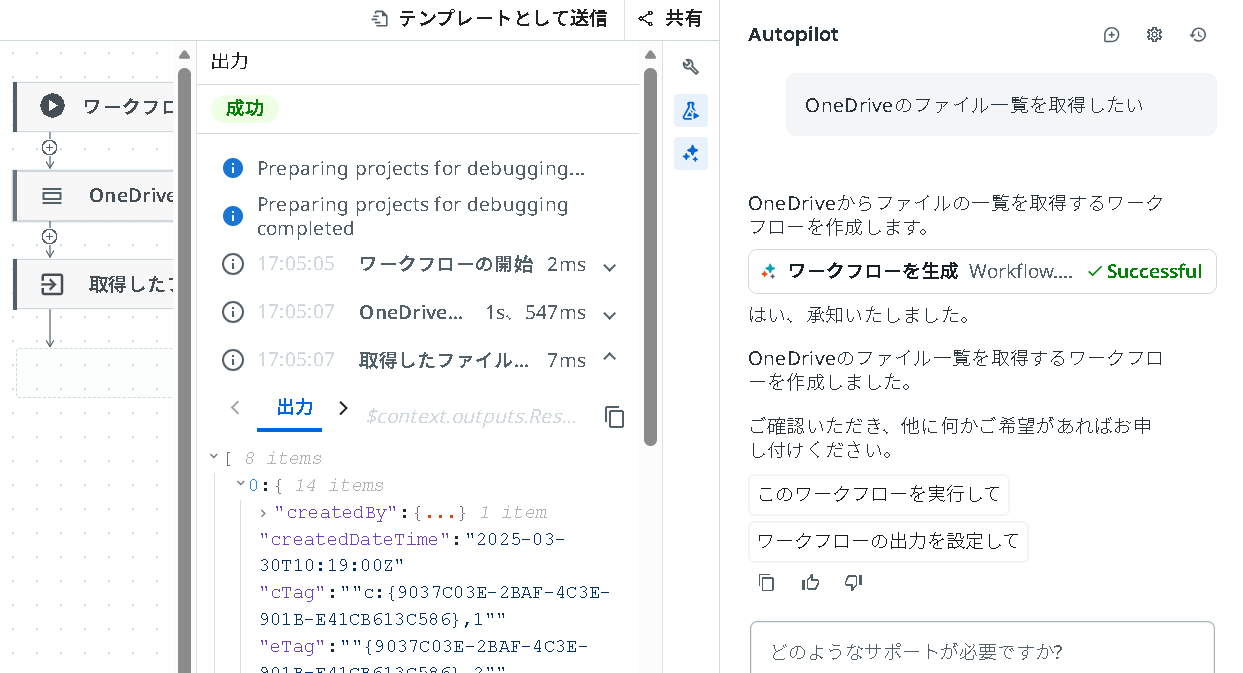Click the 取得した output node icon
This screenshot has width=1243, height=673.
coord(52,284)
